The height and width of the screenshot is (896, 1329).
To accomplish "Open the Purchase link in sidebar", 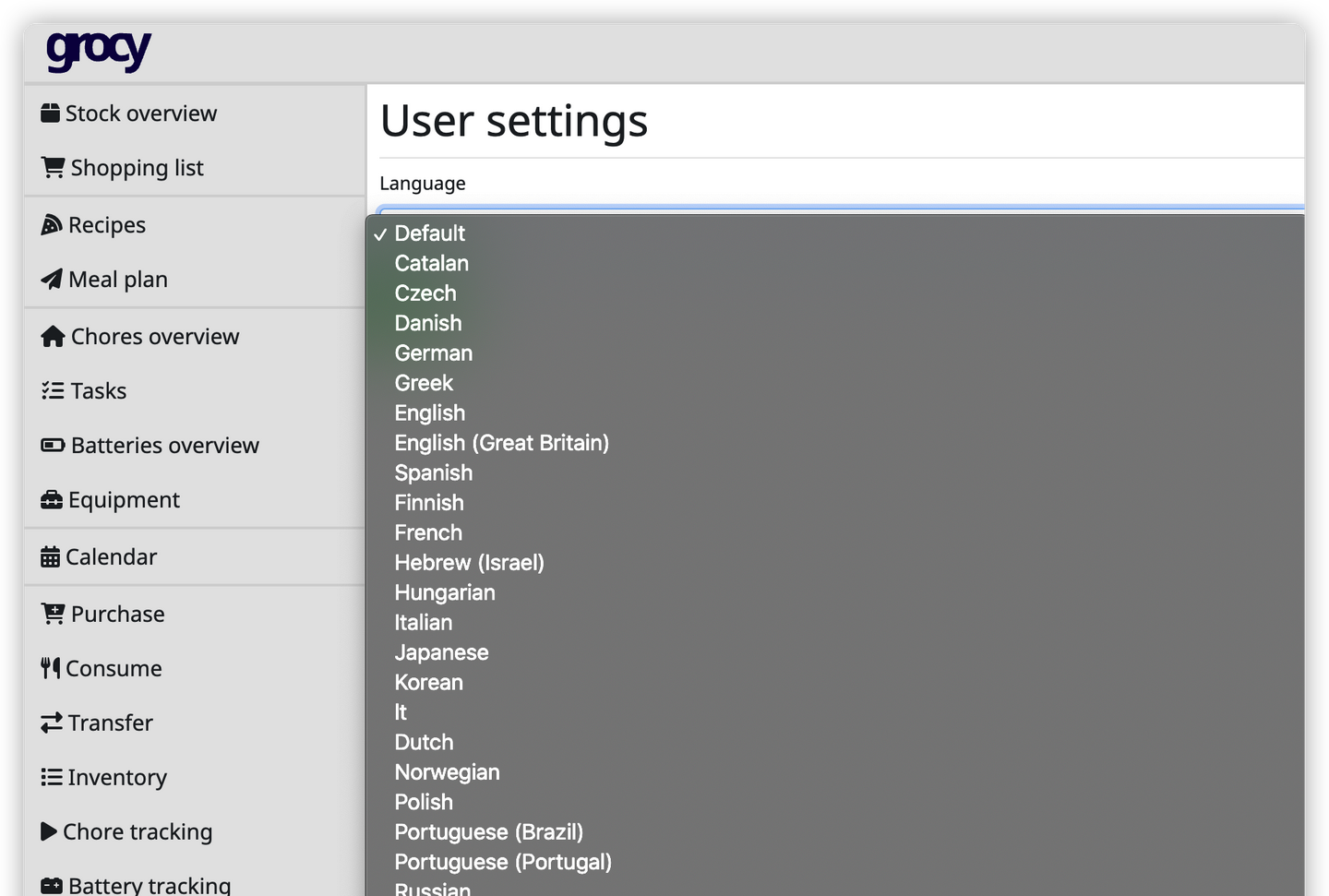I will click(118, 615).
